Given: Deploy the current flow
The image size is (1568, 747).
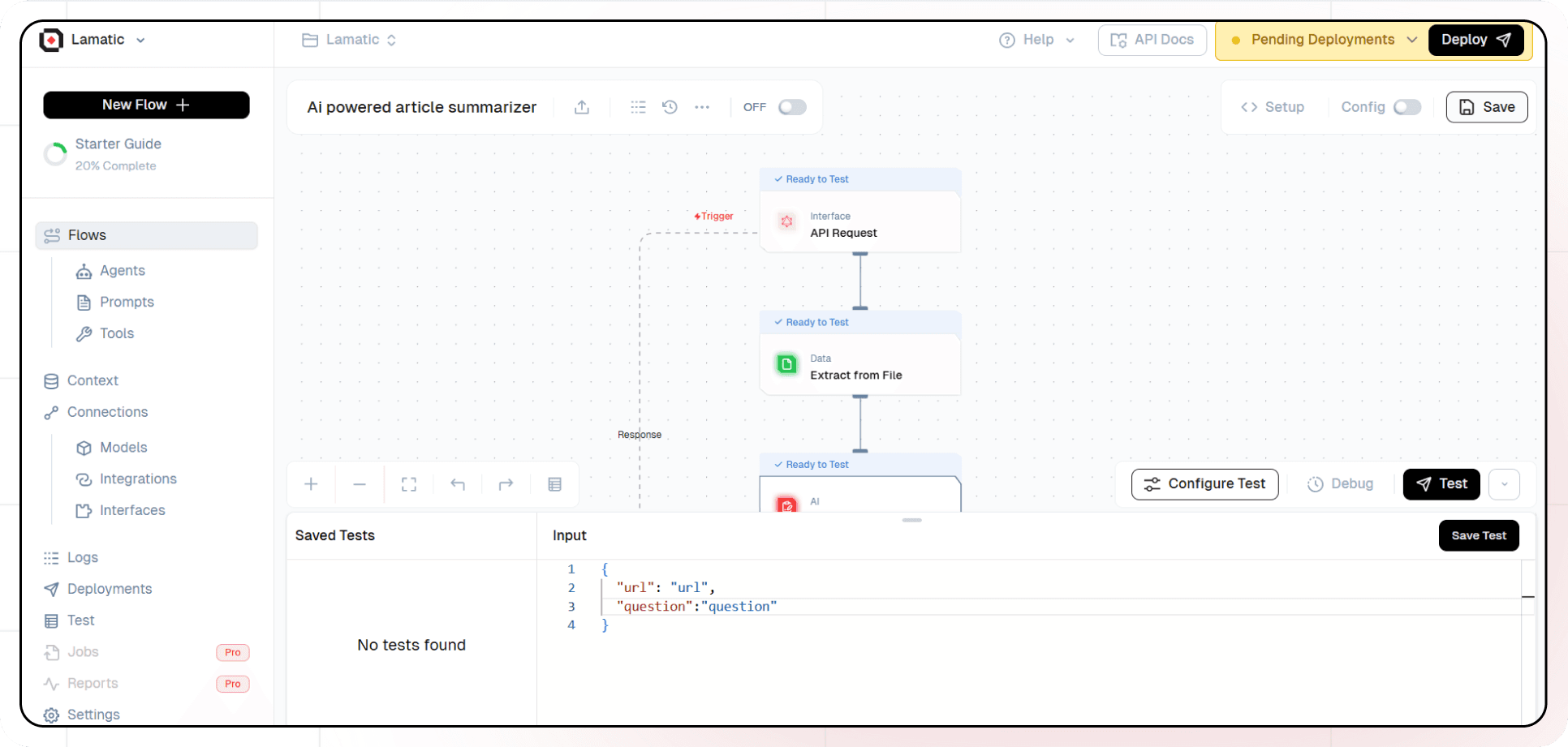Looking at the screenshot, I should pos(1475,39).
